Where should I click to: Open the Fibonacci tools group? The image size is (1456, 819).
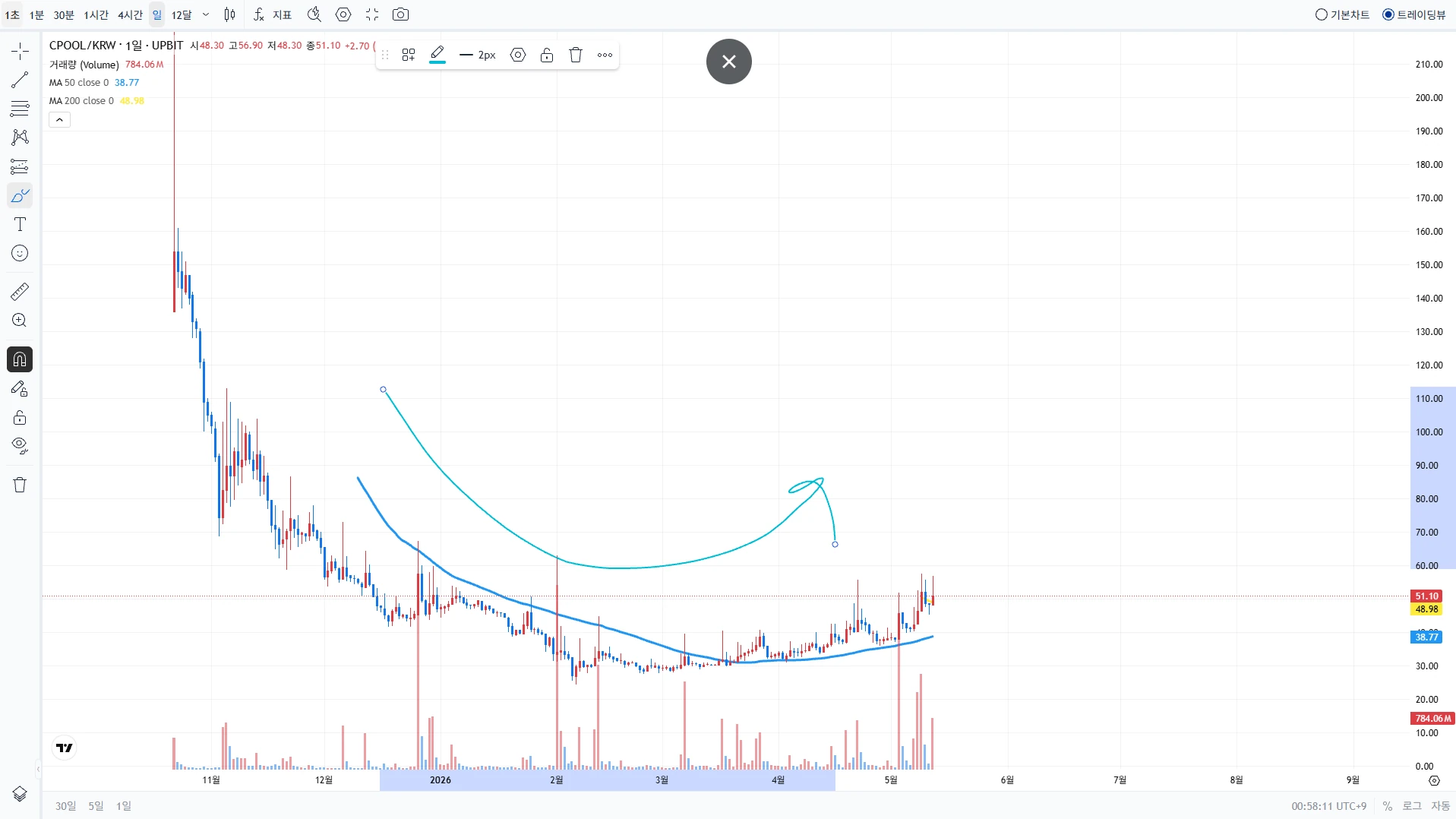[20, 109]
